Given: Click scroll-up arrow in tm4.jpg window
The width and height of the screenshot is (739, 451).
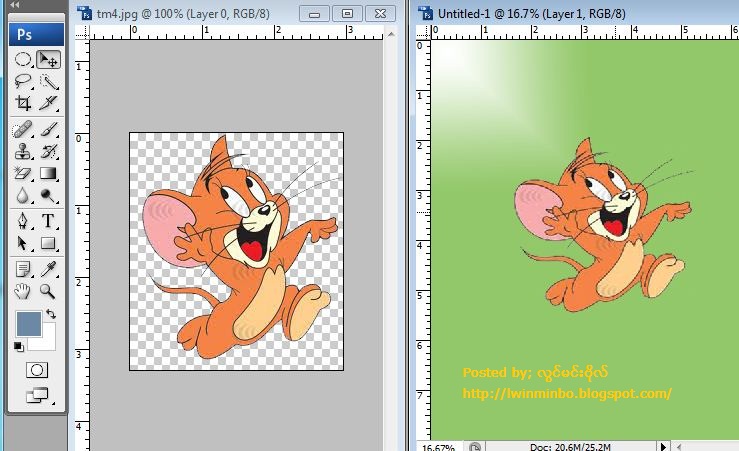Looking at the screenshot, I should pyautogui.click(x=391, y=34).
